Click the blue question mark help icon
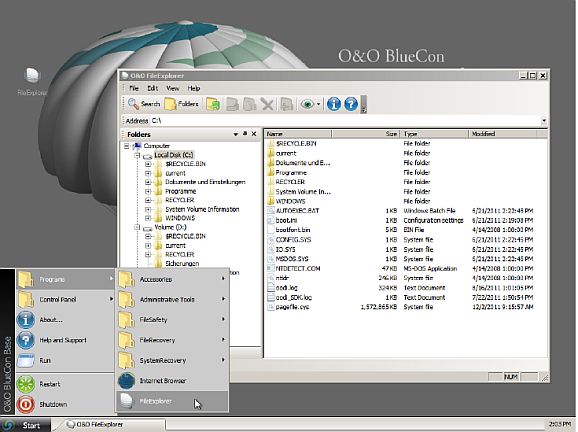Viewport: 578px width, 432px height. pos(351,104)
